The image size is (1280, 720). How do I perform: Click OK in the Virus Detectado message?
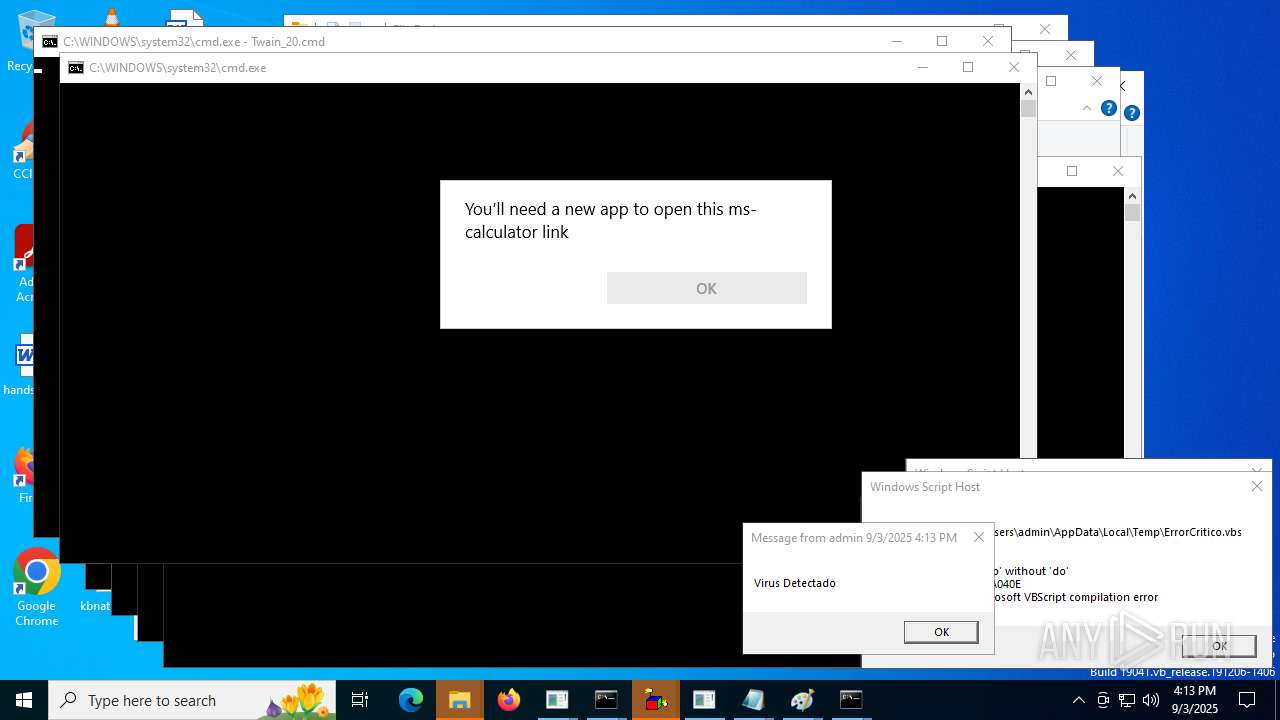point(941,632)
